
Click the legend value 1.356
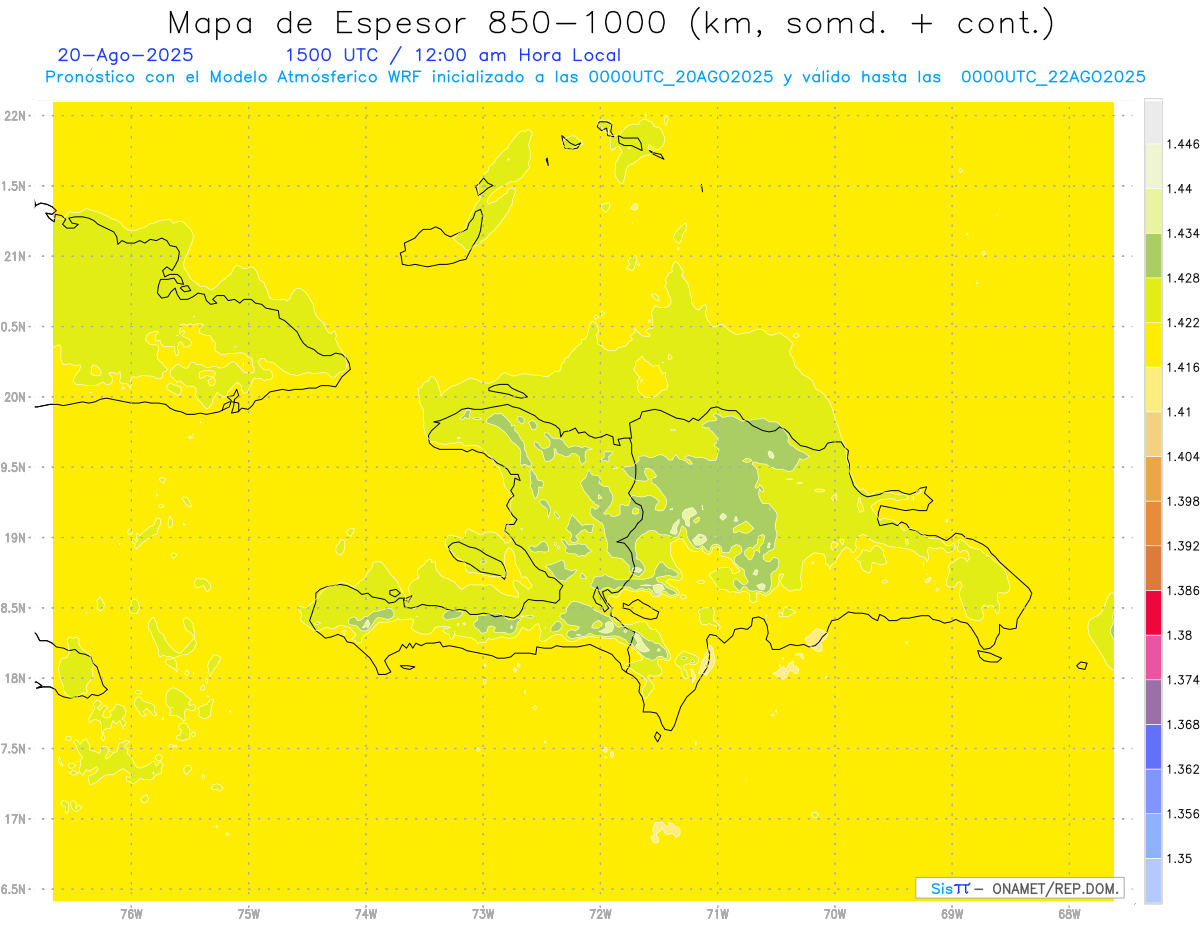(x=1184, y=814)
